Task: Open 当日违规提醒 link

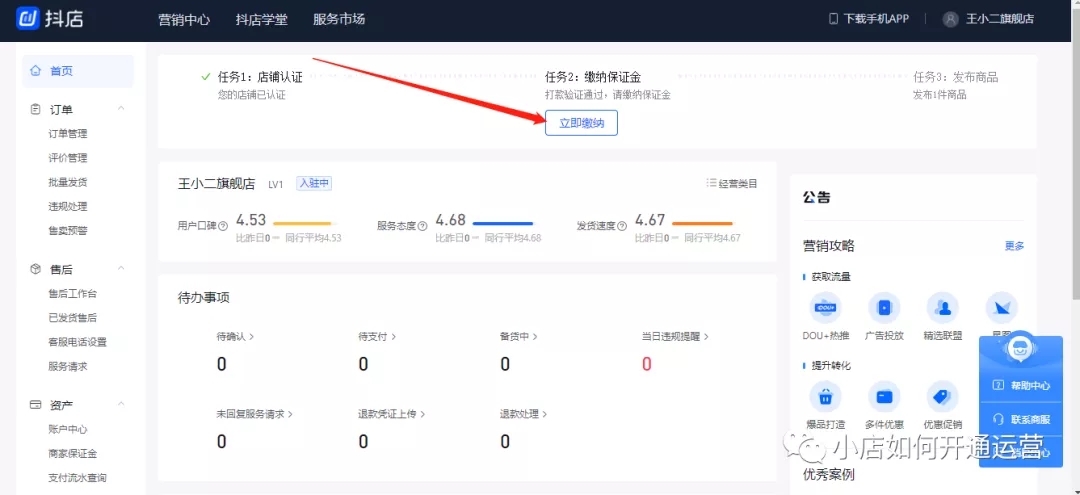Action: click(675, 337)
